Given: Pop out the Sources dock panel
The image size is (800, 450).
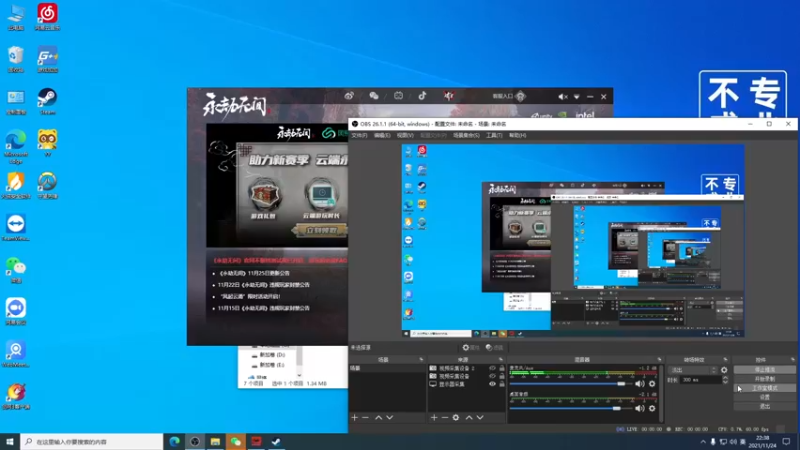Looking at the screenshot, I should pyautogui.click(x=501, y=360).
